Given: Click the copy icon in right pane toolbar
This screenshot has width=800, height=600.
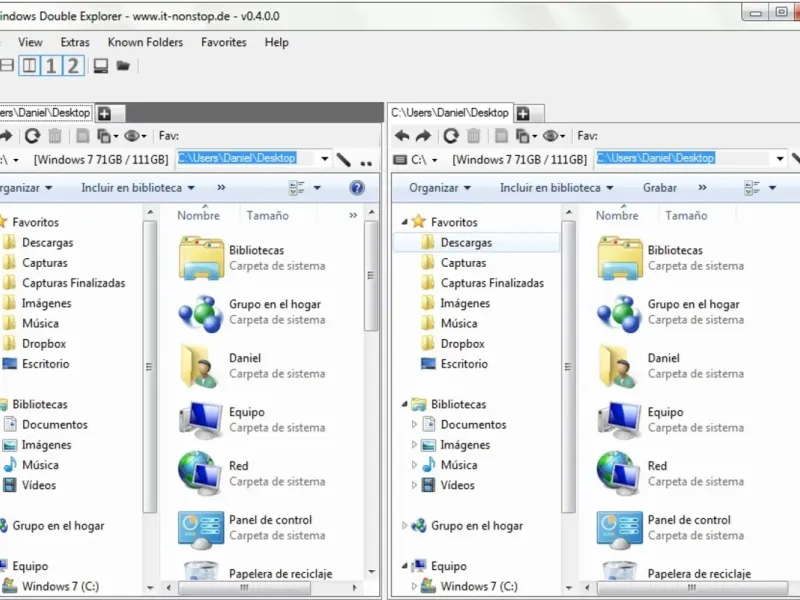Looking at the screenshot, I should click(522, 136).
